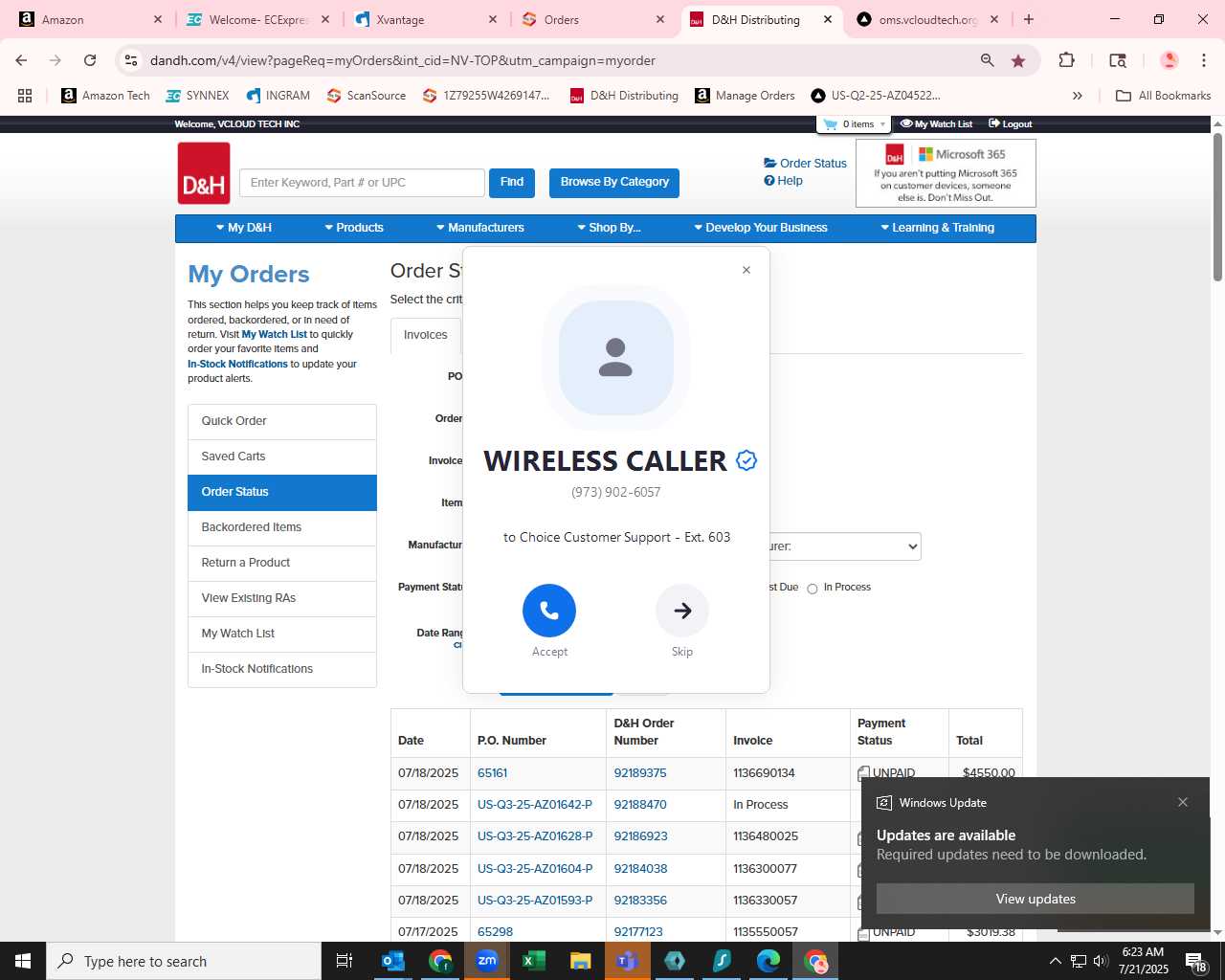Open the In-Stock Notifications text link
The image size is (1225, 980).
point(237,365)
